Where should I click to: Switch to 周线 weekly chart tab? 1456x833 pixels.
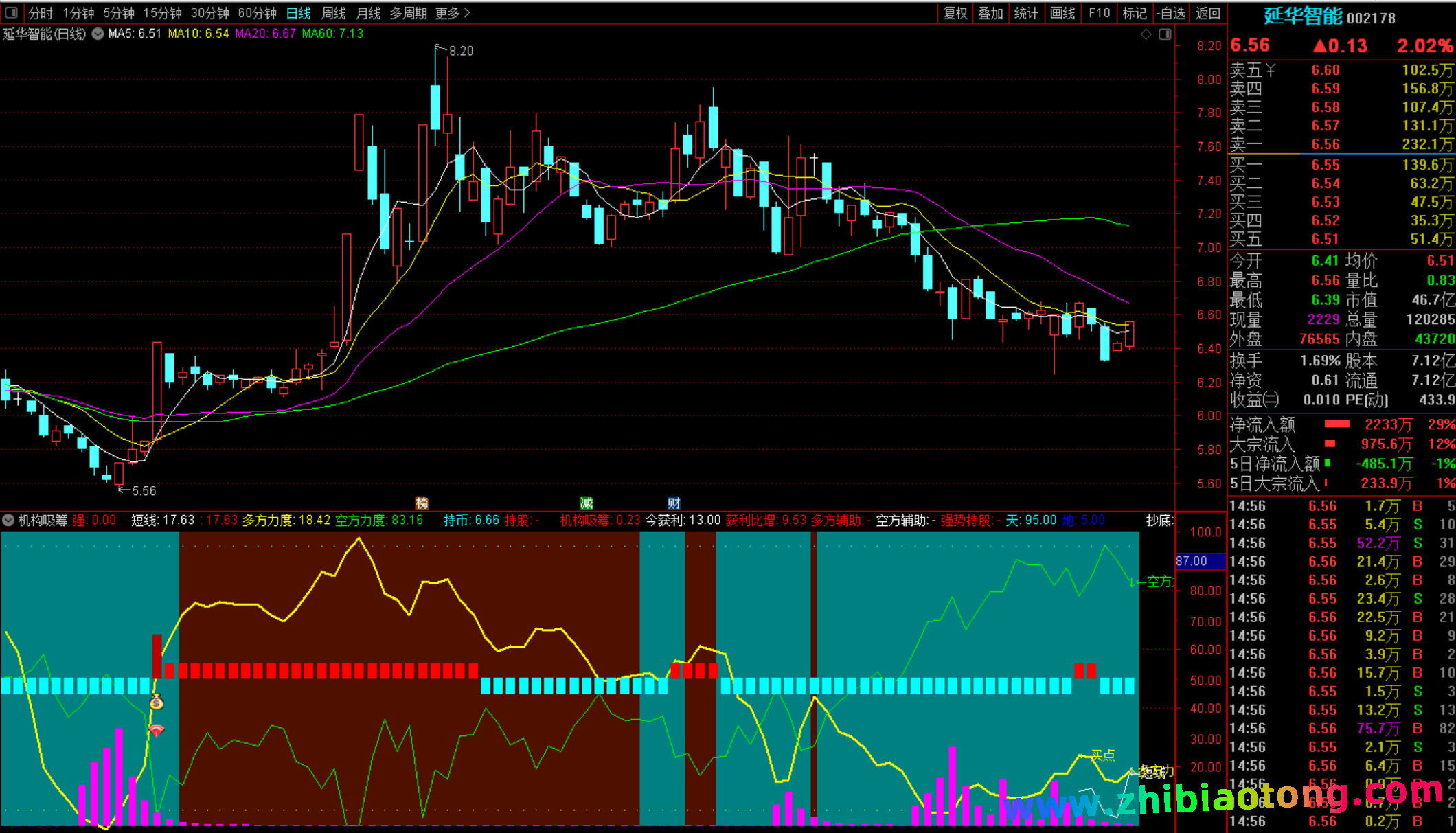[334, 13]
